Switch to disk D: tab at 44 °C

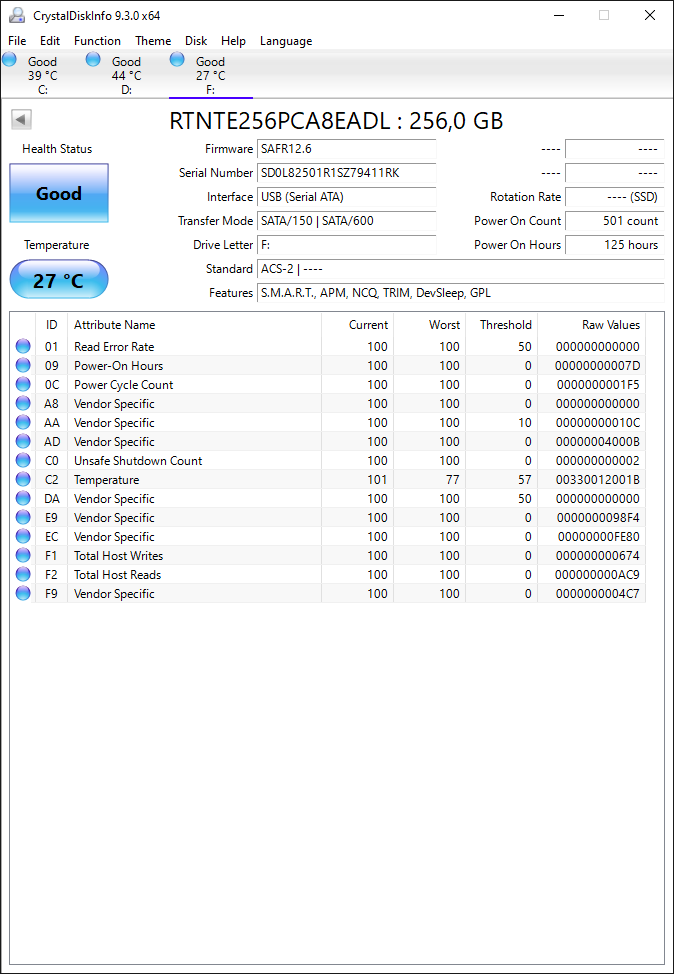click(x=127, y=75)
